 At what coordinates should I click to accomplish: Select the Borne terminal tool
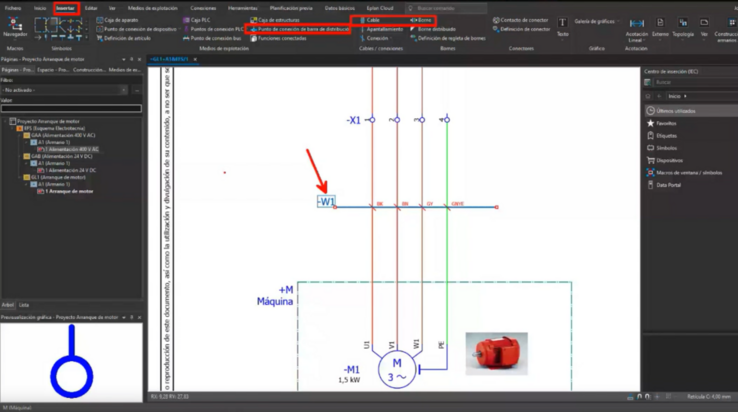421,20
